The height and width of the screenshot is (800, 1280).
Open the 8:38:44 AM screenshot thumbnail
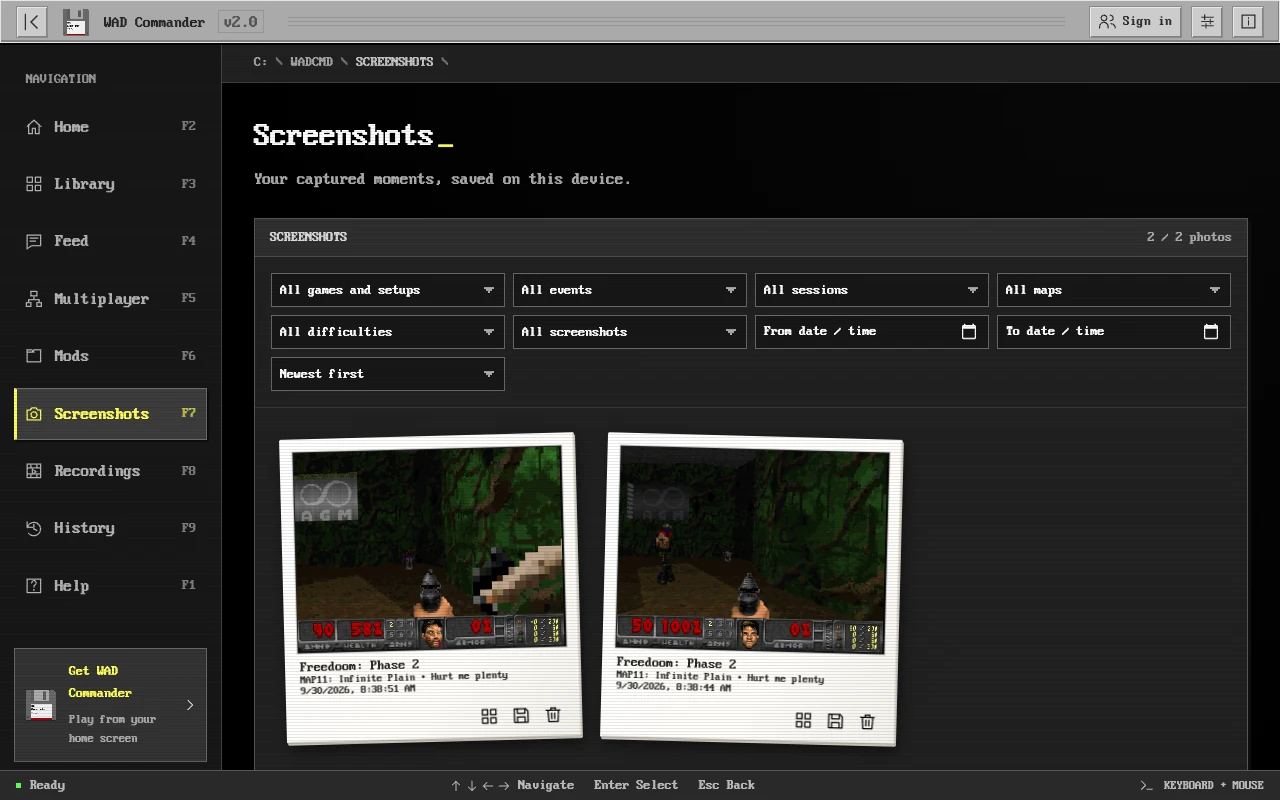click(752, 550)
